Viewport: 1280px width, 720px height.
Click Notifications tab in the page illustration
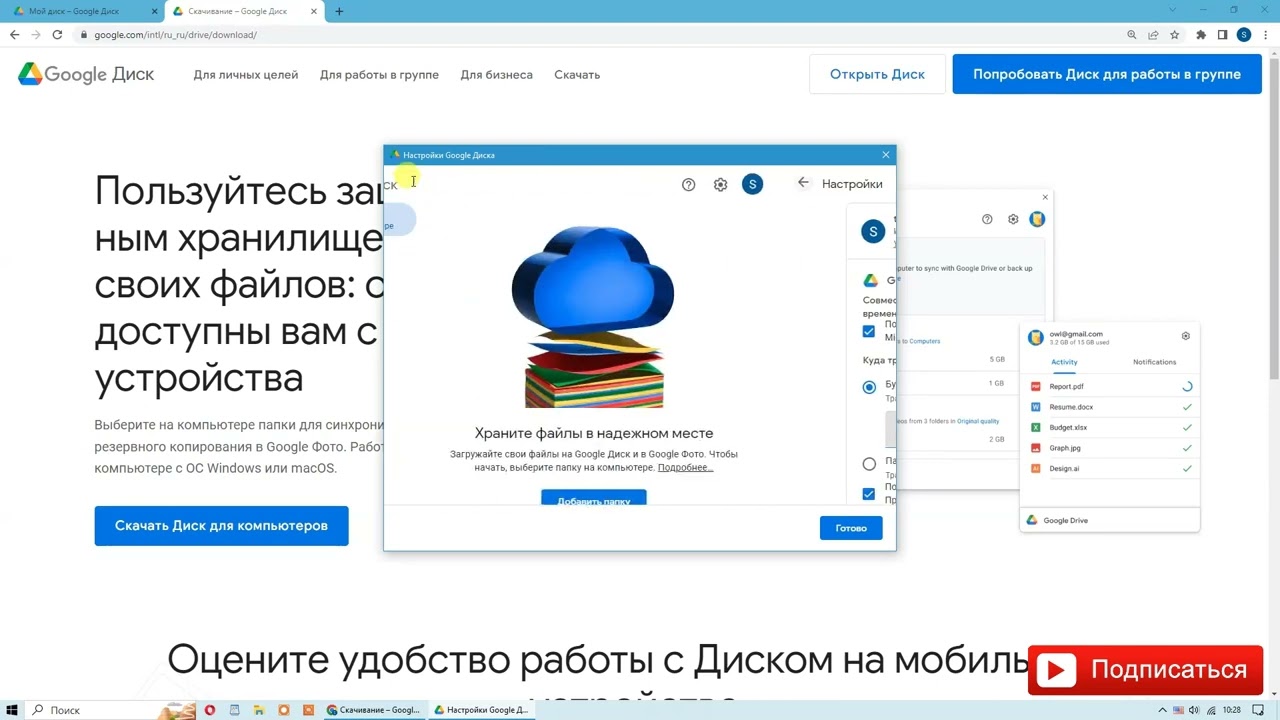click(x=1154, y=362)
